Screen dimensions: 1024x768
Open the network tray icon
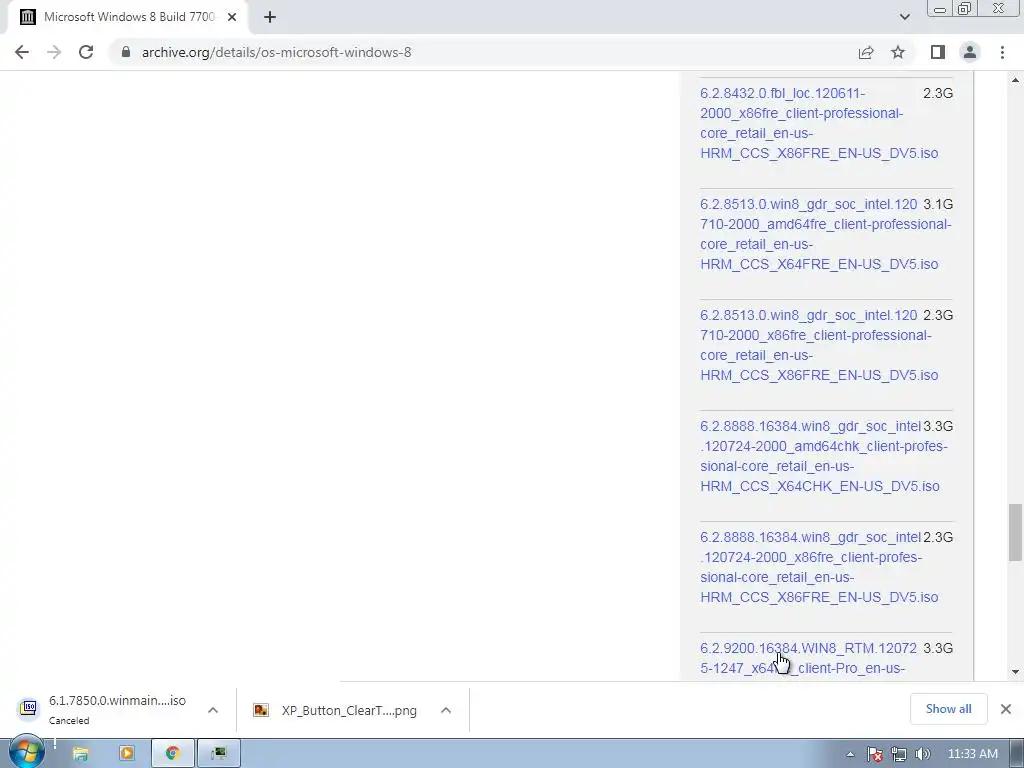pos(899,754)
